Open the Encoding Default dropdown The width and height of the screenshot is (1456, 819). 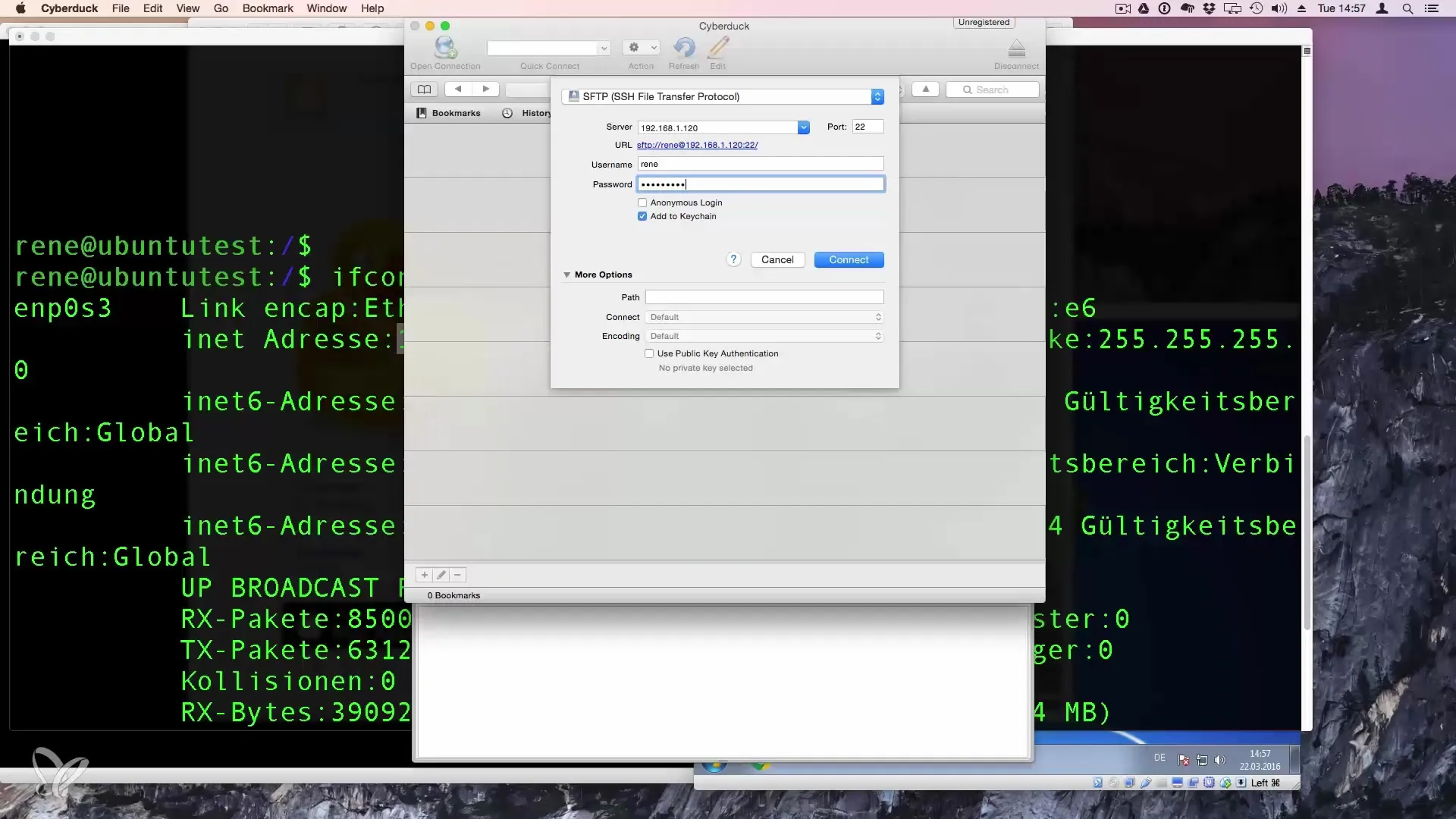764,336
